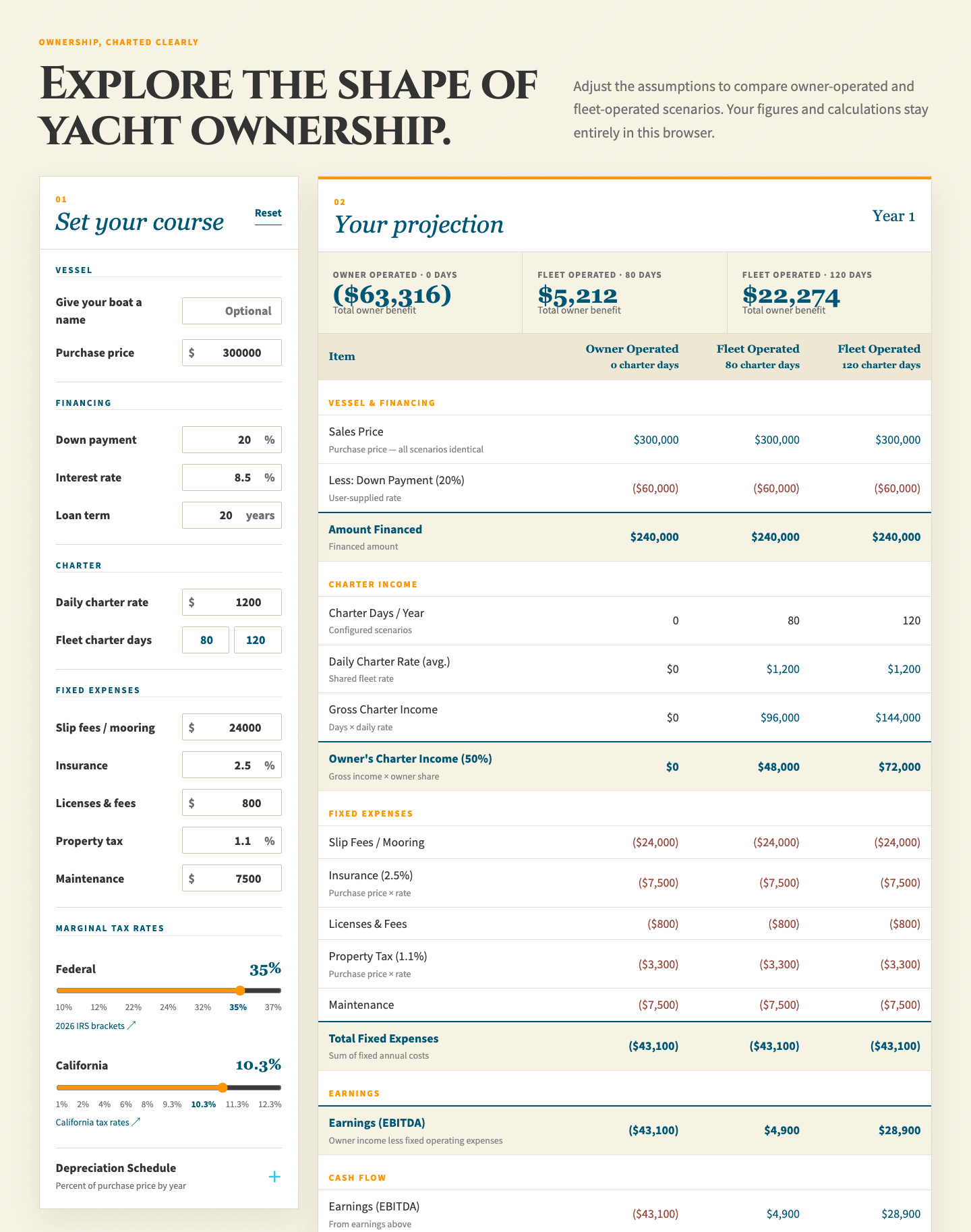The height and width of the screenshot is (1232, 971).
Task: Open the California tax rates link
Action: coord(98,1122)
